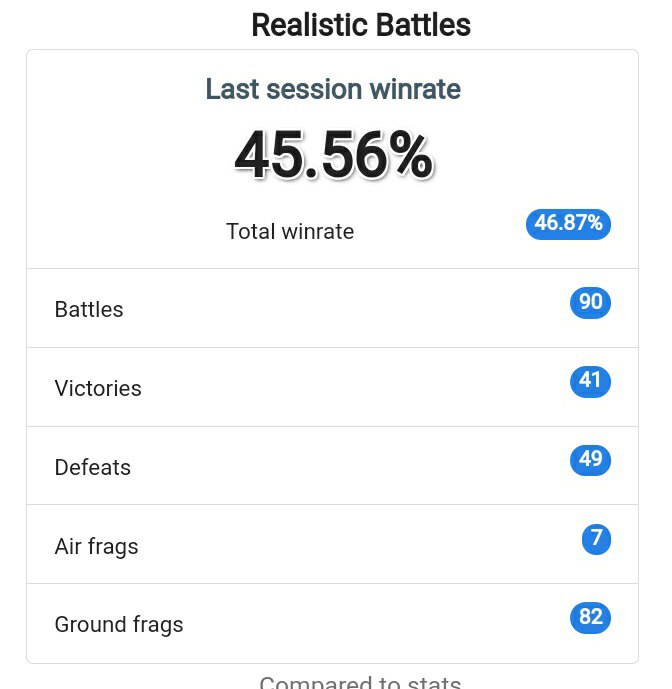Select the Total winrate label
The image size is (672, 689).
tap(290, 232)
